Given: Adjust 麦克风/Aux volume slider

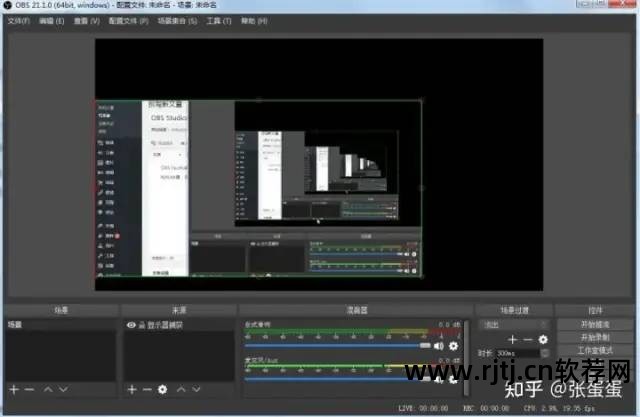Looking at the screenshot, I should coord(338,379).
